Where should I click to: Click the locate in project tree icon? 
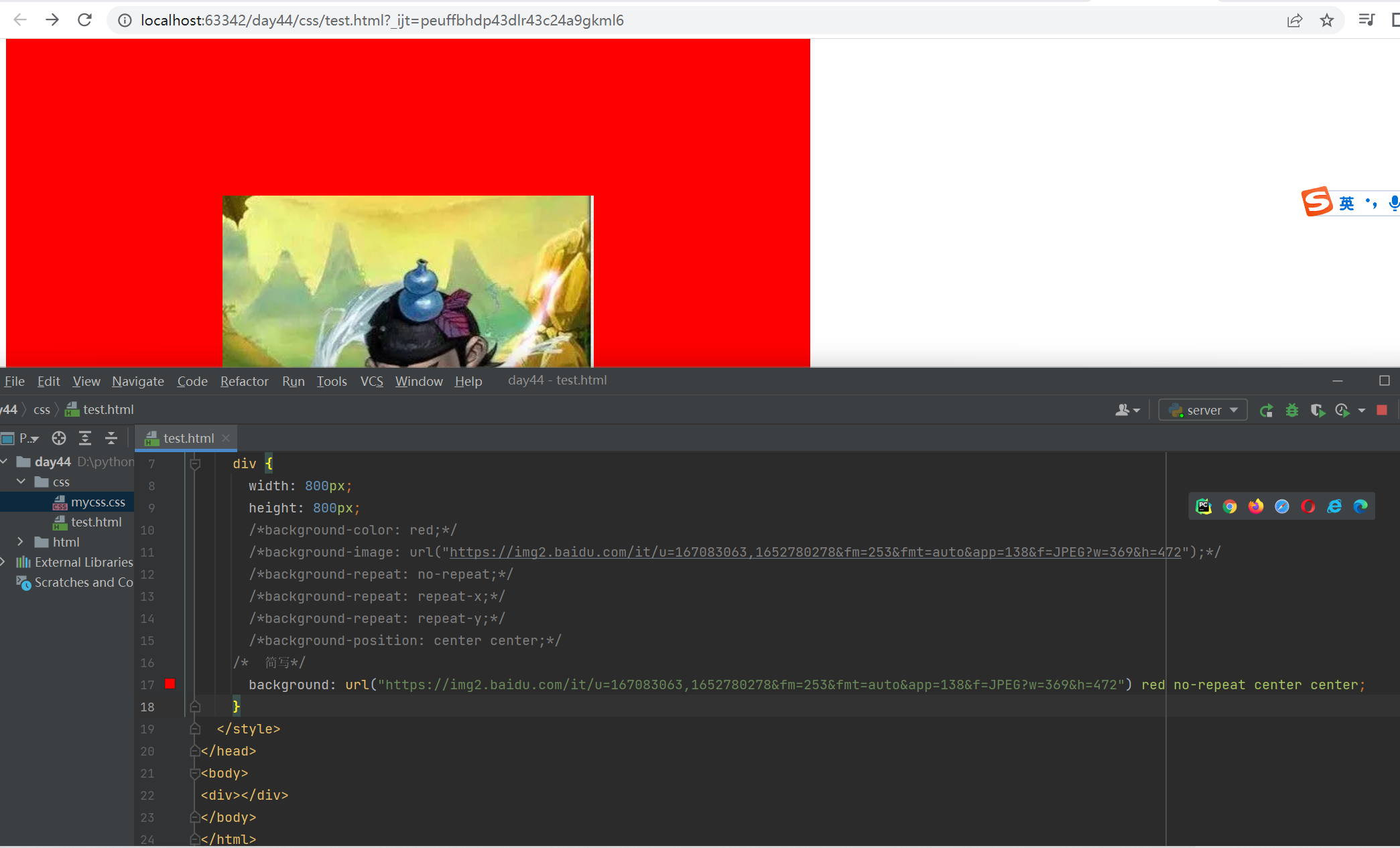59,438
